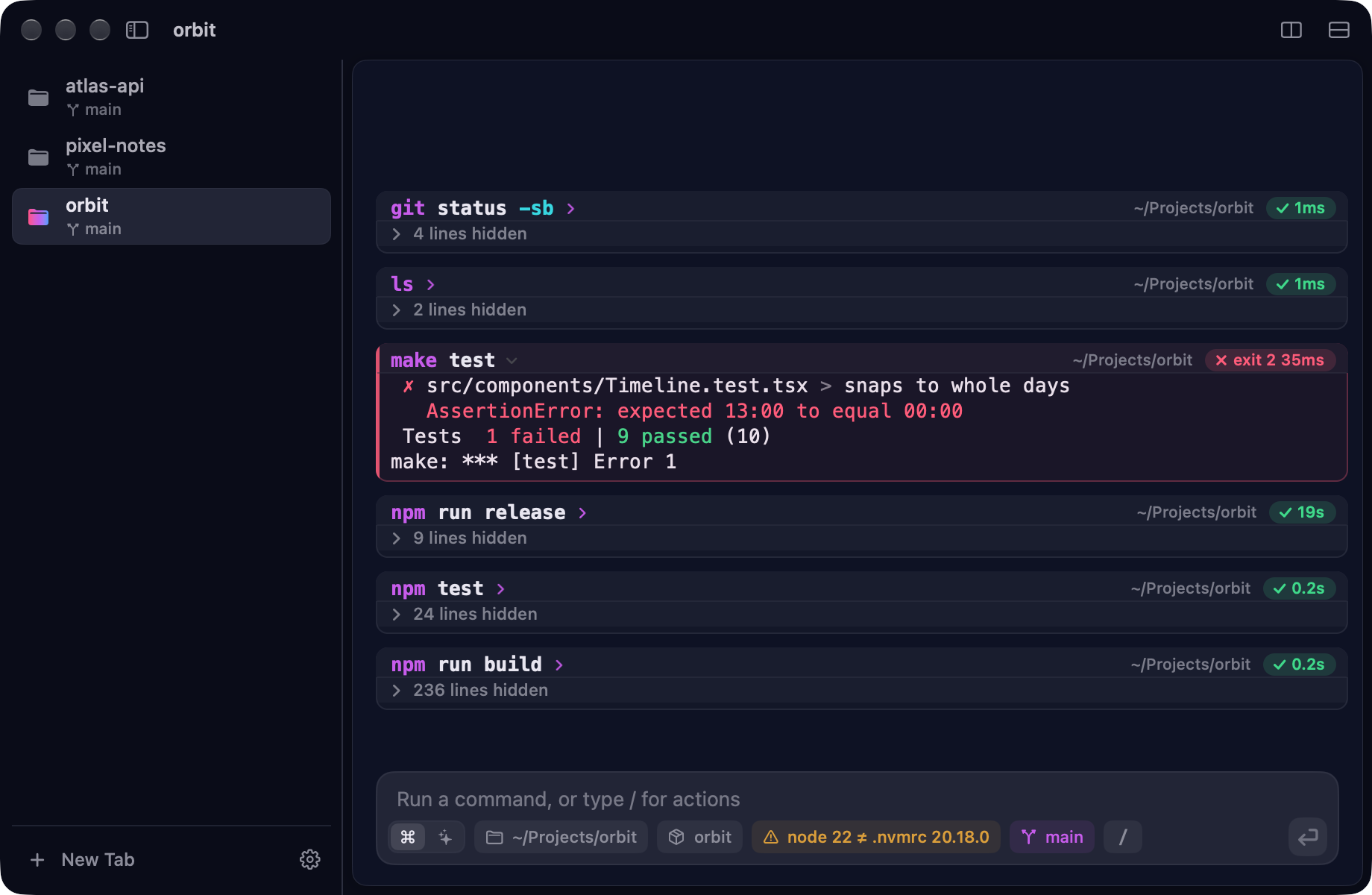1372x895 pixels.
Task: Click the 19s success badge
Action: [1302, 512]
